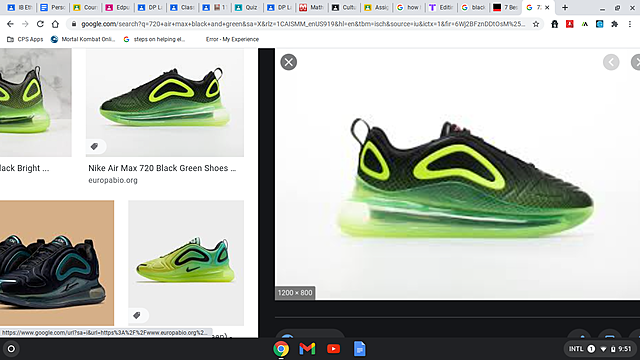Open the Error - My Experience bookmark
Image resolution: width=640 pixels, height=360 pixels.
tap(232, 39)
